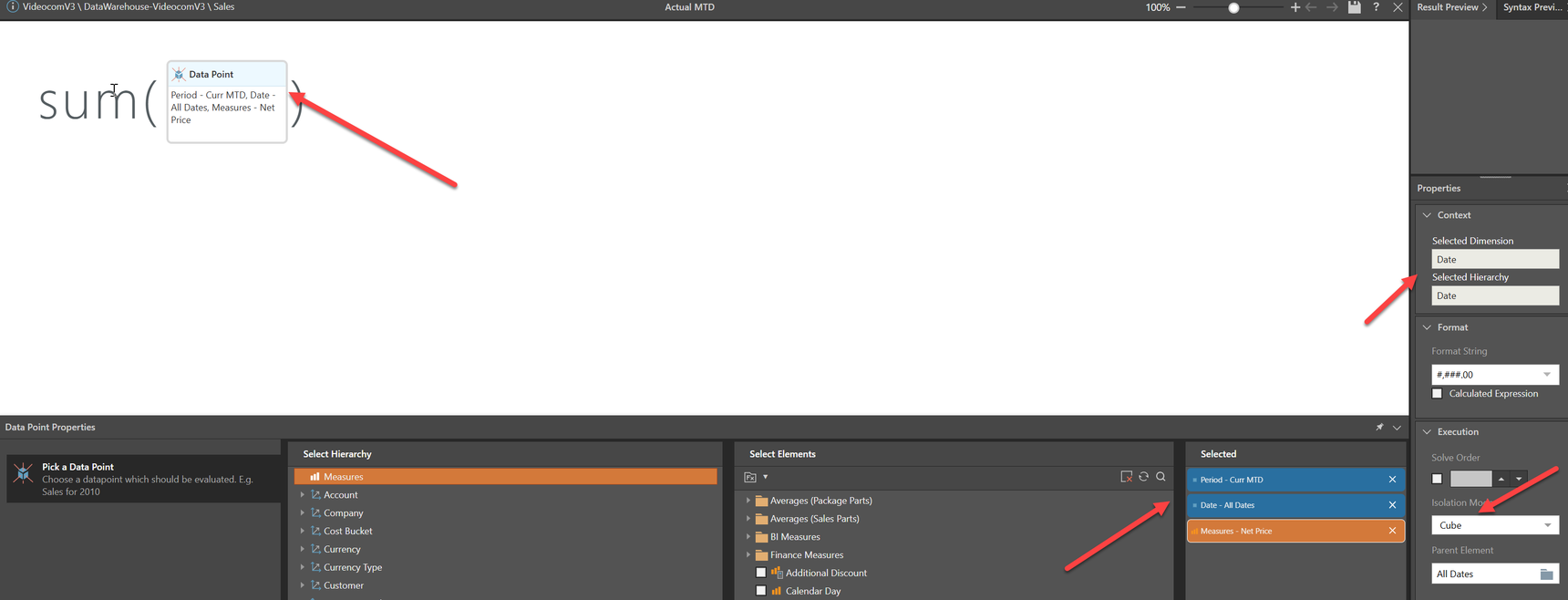Expand the Averages (Package Parts) folder

748,500
